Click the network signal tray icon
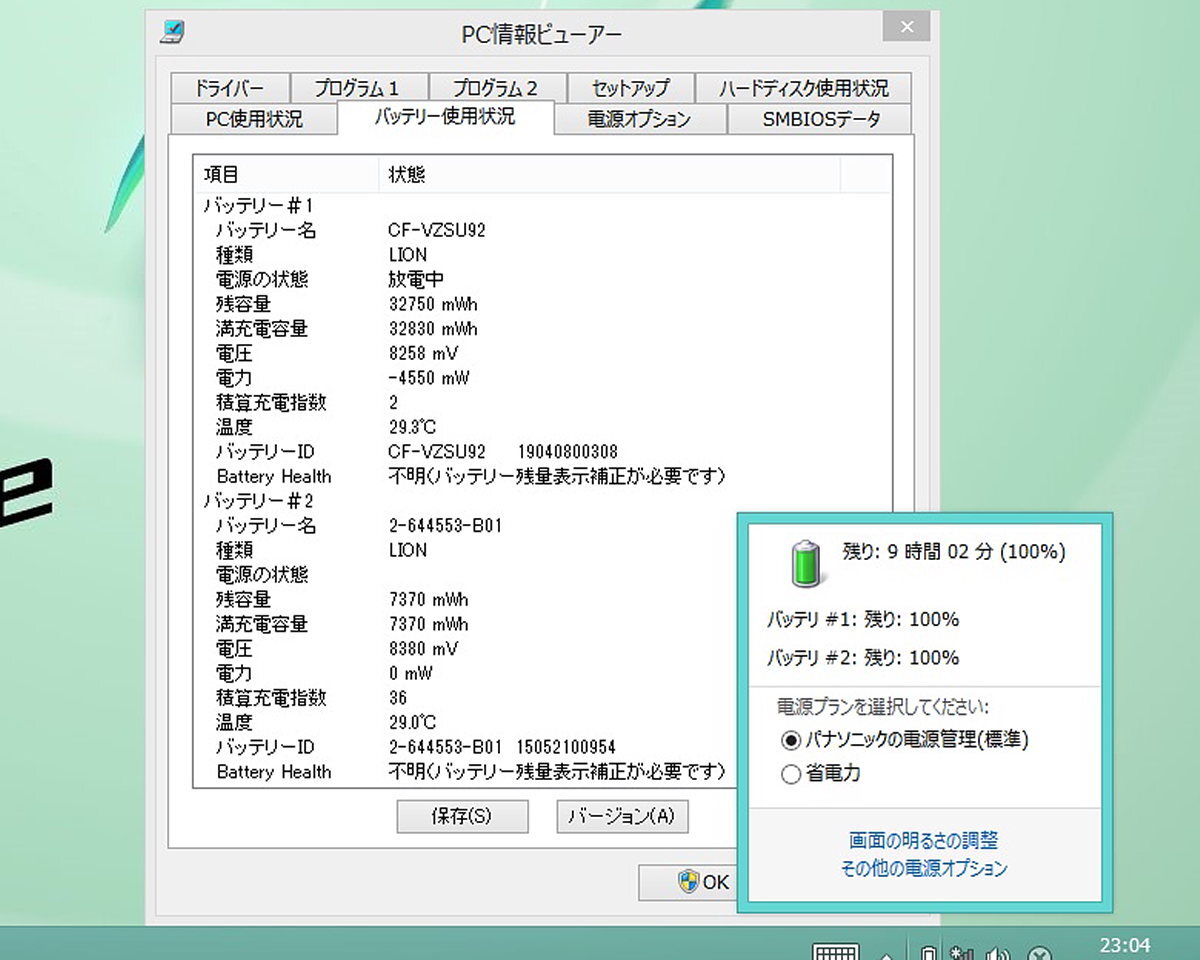This screenshot has width=1200, height=960. click(x=961, y=953)
